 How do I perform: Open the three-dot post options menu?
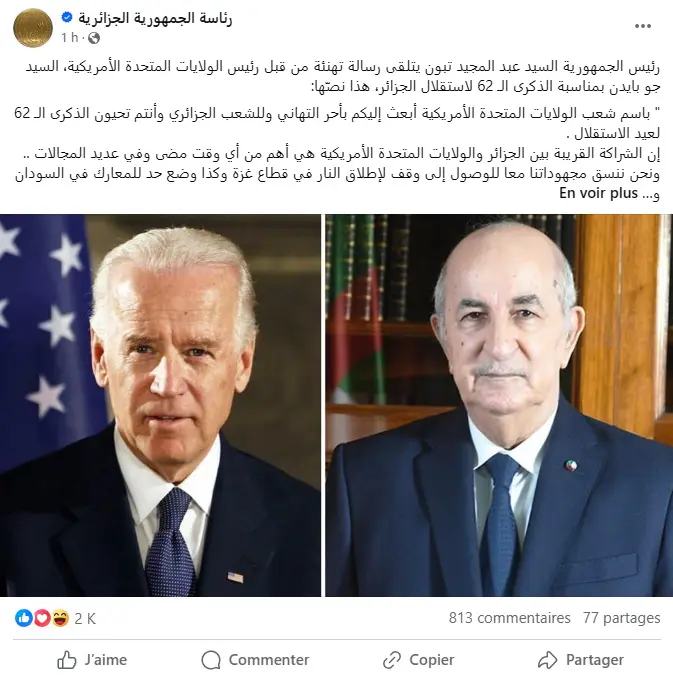tap(642, 26)
